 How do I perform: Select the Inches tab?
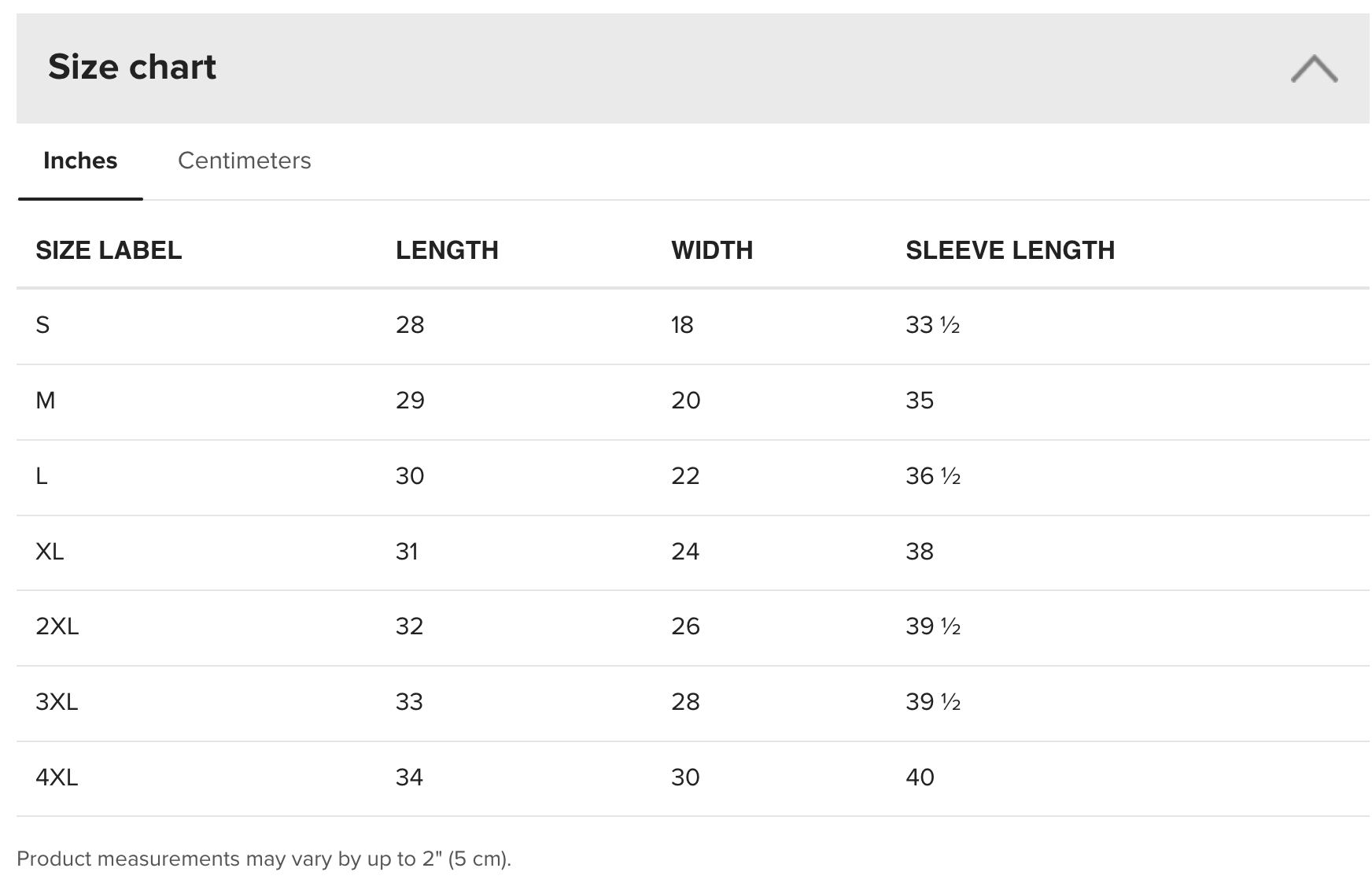[80, 161]
